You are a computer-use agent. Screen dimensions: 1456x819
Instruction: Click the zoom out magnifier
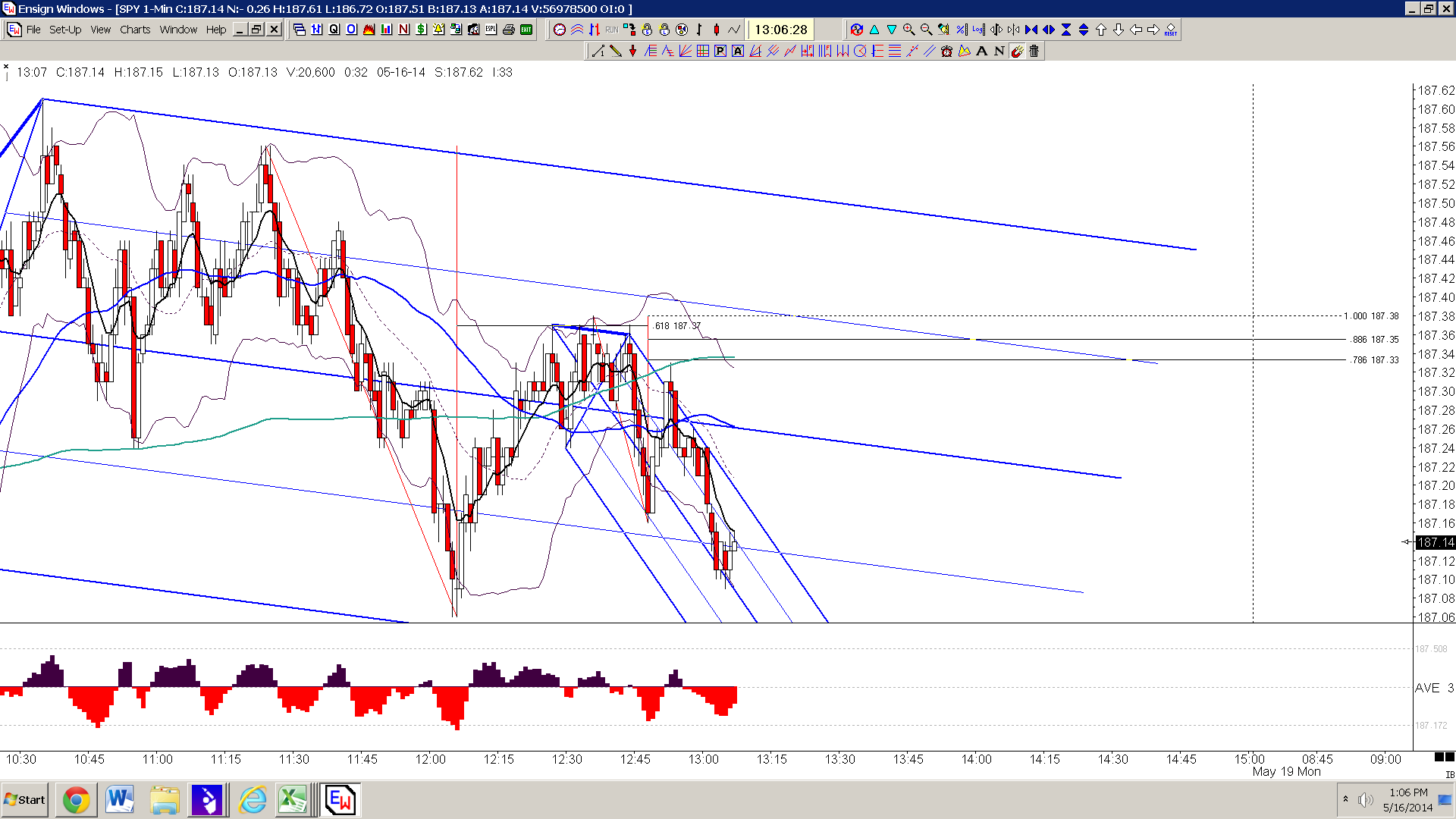[x=926, y=30]
